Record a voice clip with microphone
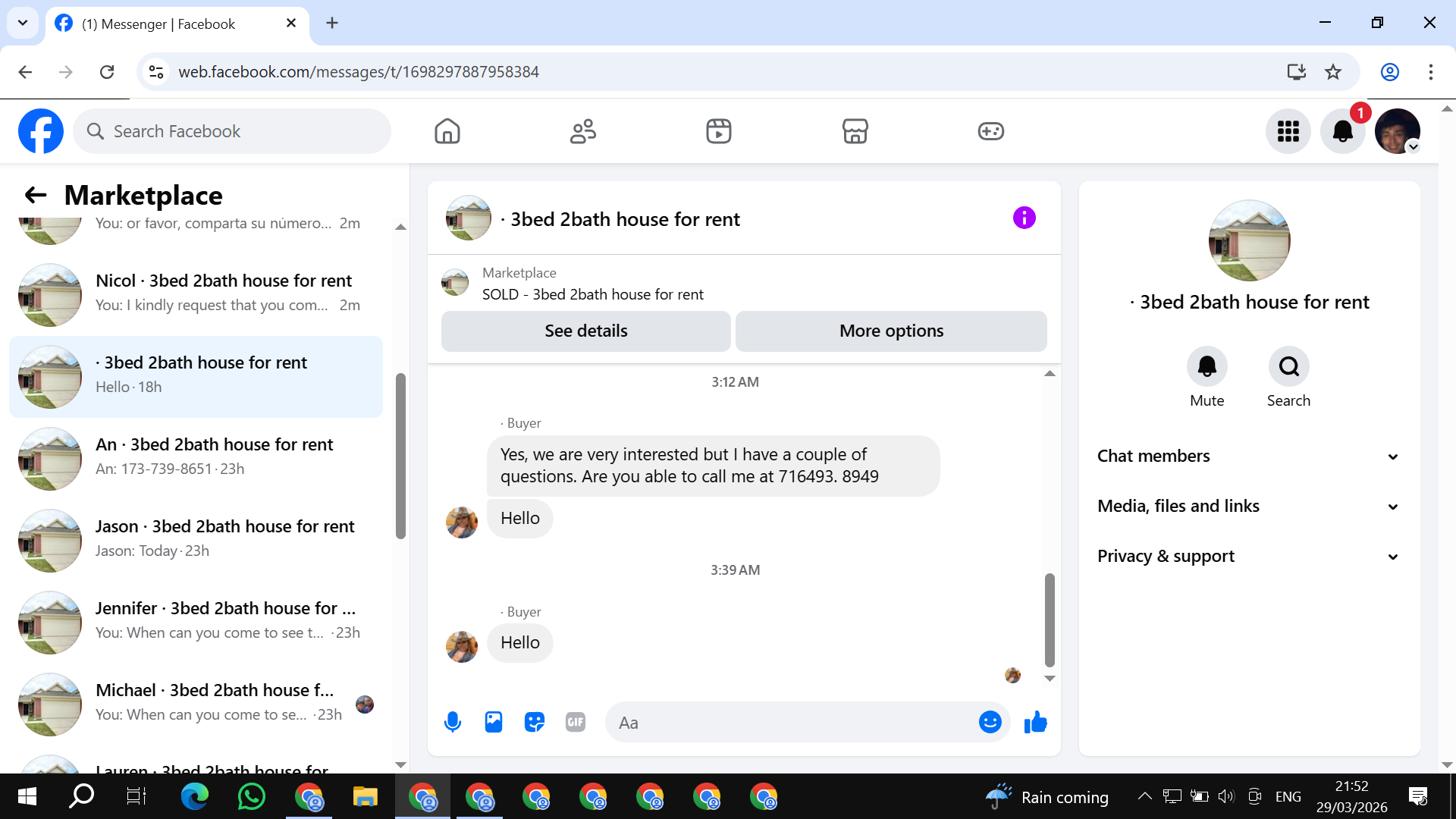The height and width of the screenshot is (819, 1456). click(x=453, y=722)
